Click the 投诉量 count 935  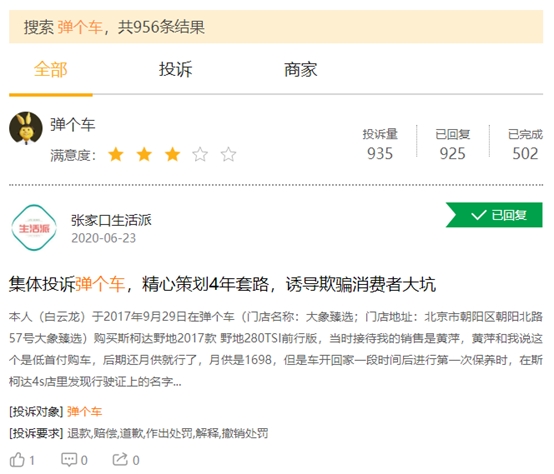pos(380,154)
